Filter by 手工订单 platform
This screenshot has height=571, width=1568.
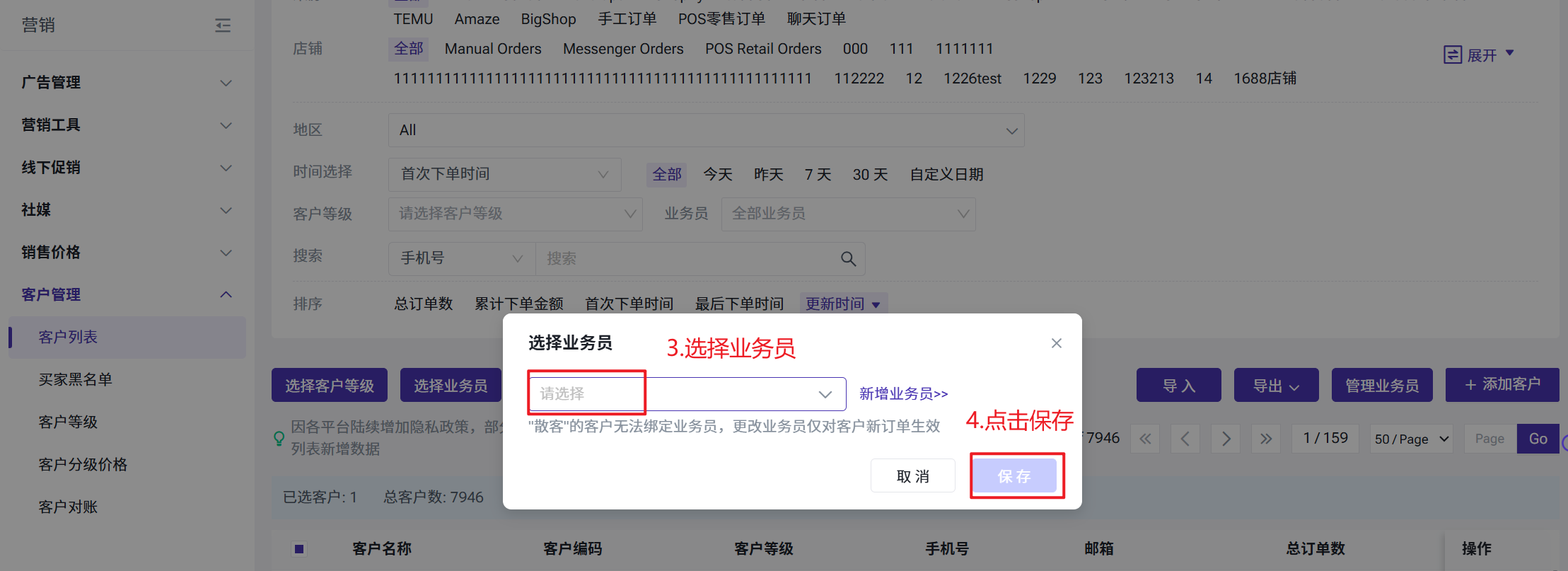627,19
